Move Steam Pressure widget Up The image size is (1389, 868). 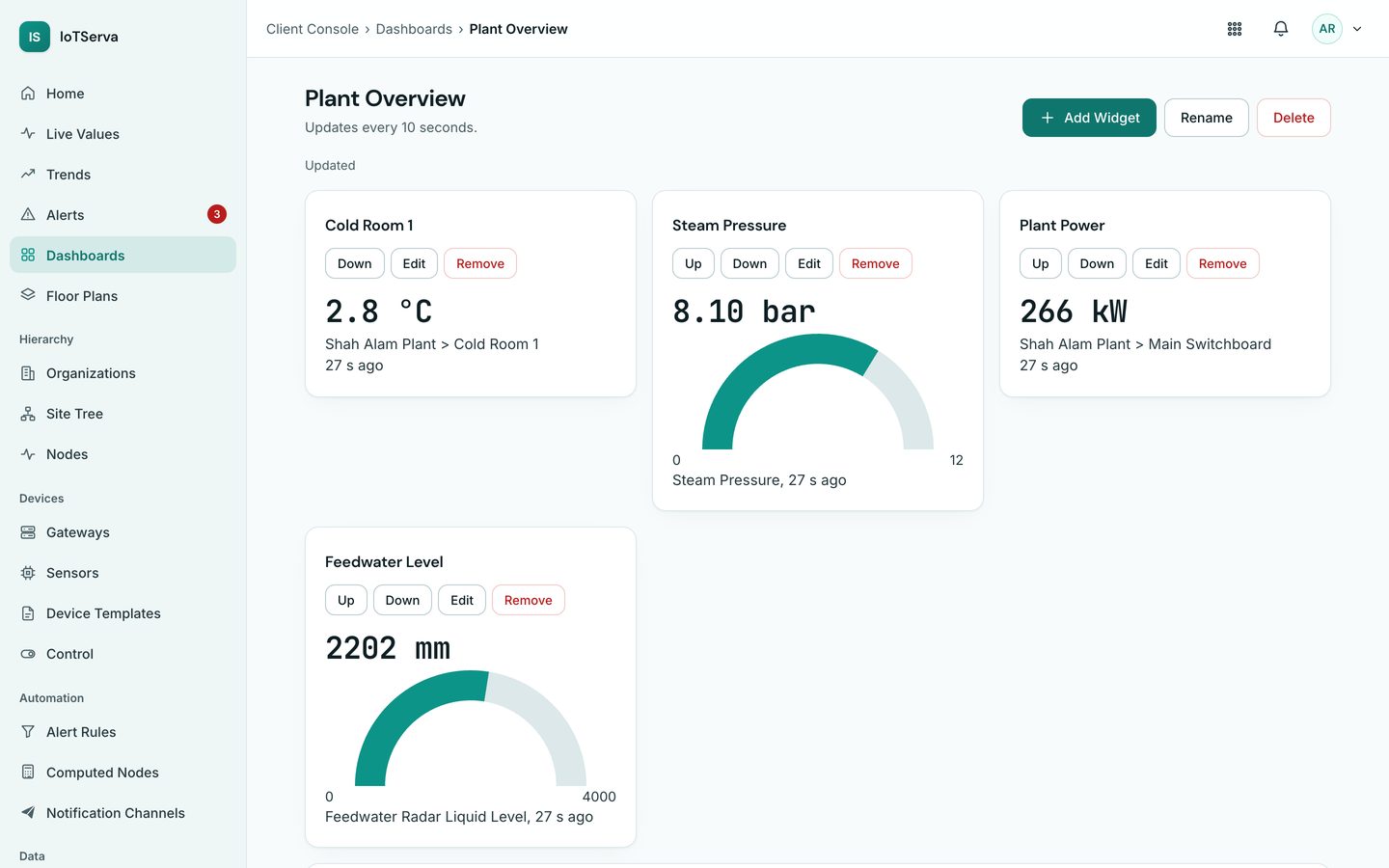(x=694, y=263)
